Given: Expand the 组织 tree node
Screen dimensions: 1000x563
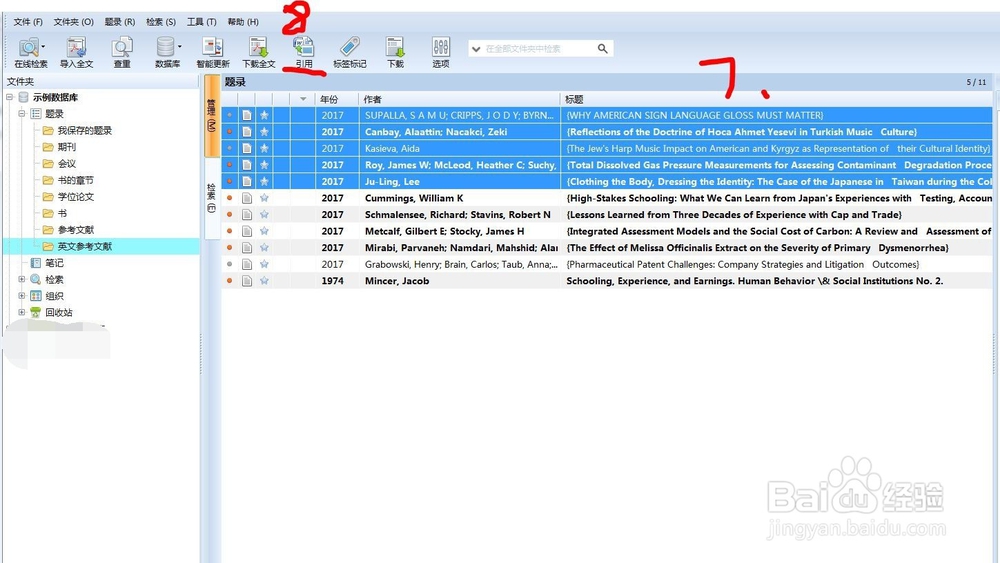Looking at the screenshot, I should pos(22,296).
